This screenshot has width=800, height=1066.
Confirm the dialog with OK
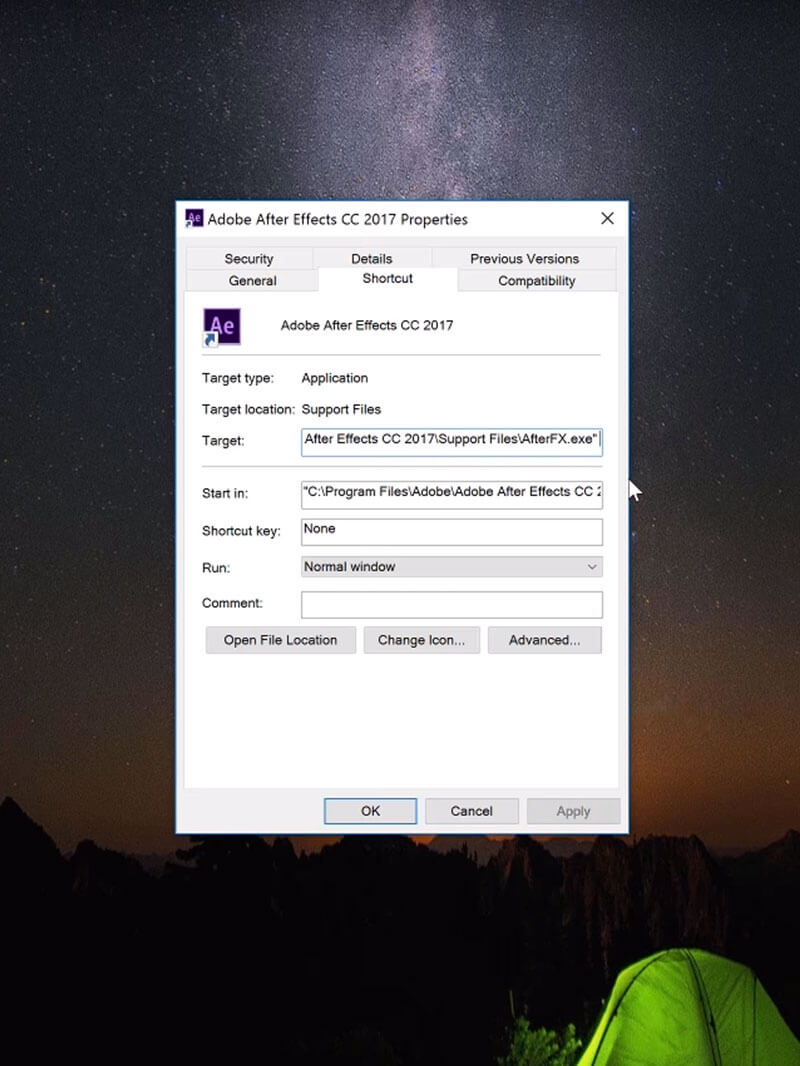click(370, 811)
